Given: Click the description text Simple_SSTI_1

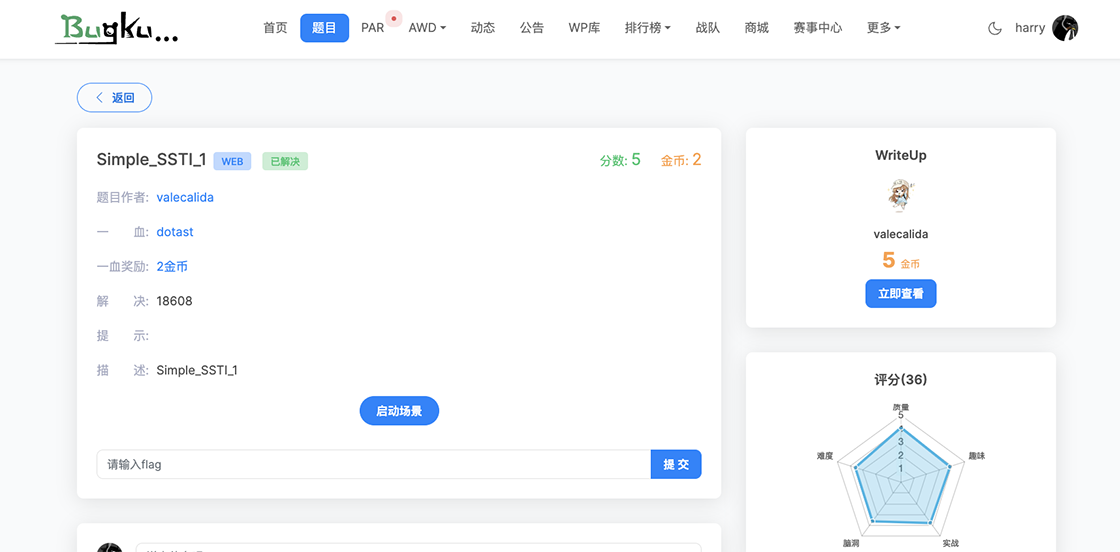Looking at the screenshot, I should tap(197, 371).
